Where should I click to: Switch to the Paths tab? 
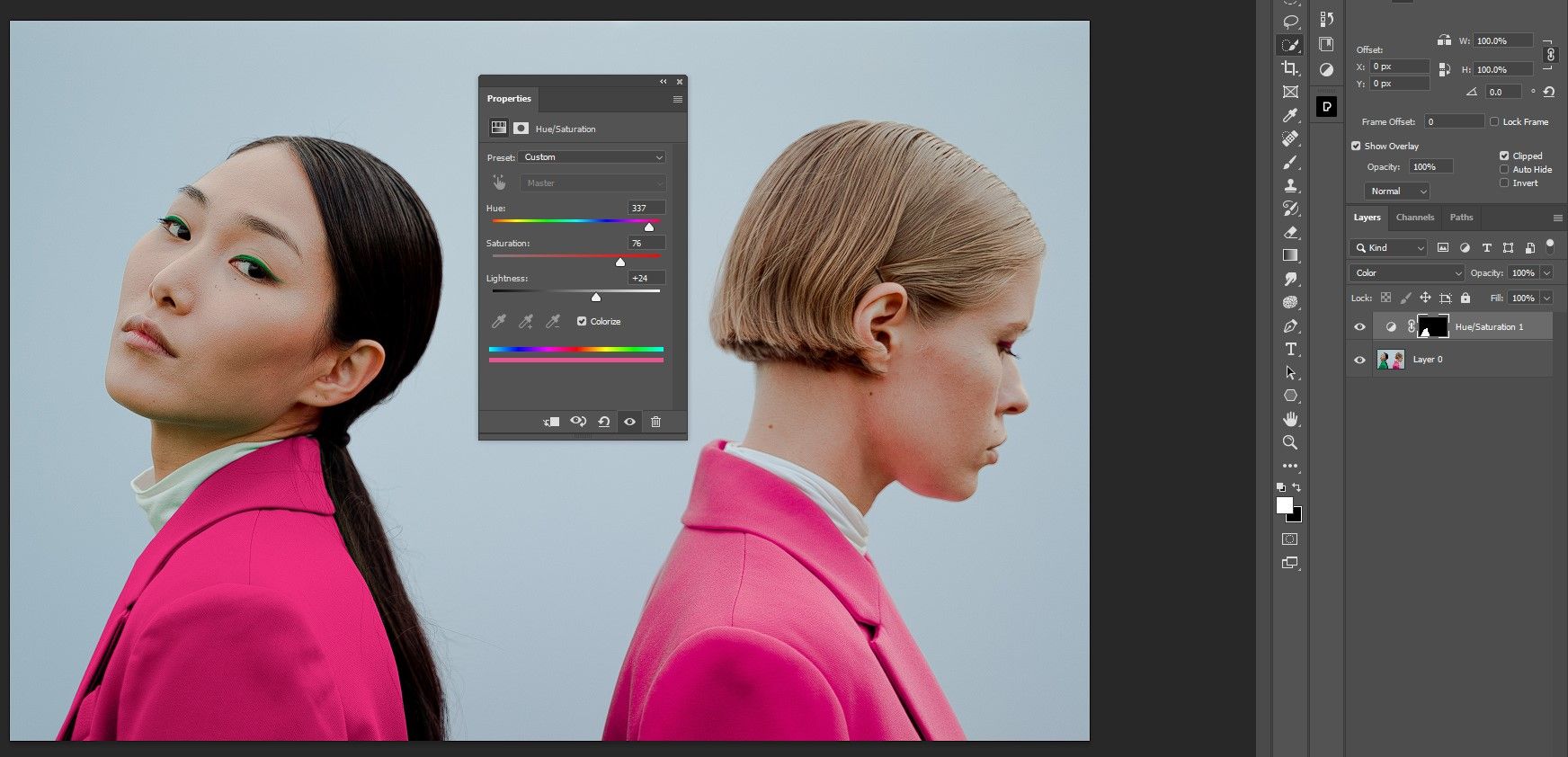(1462, 218)
